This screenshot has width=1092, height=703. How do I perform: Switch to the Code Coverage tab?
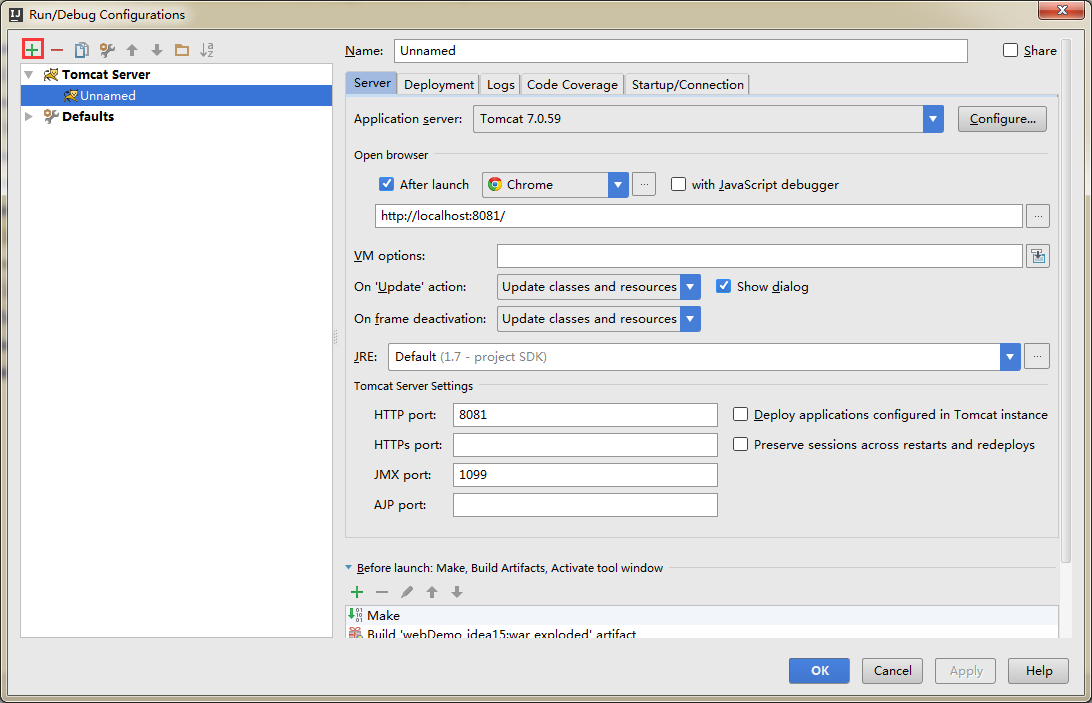pyautogui.click(x=572, y=84)
